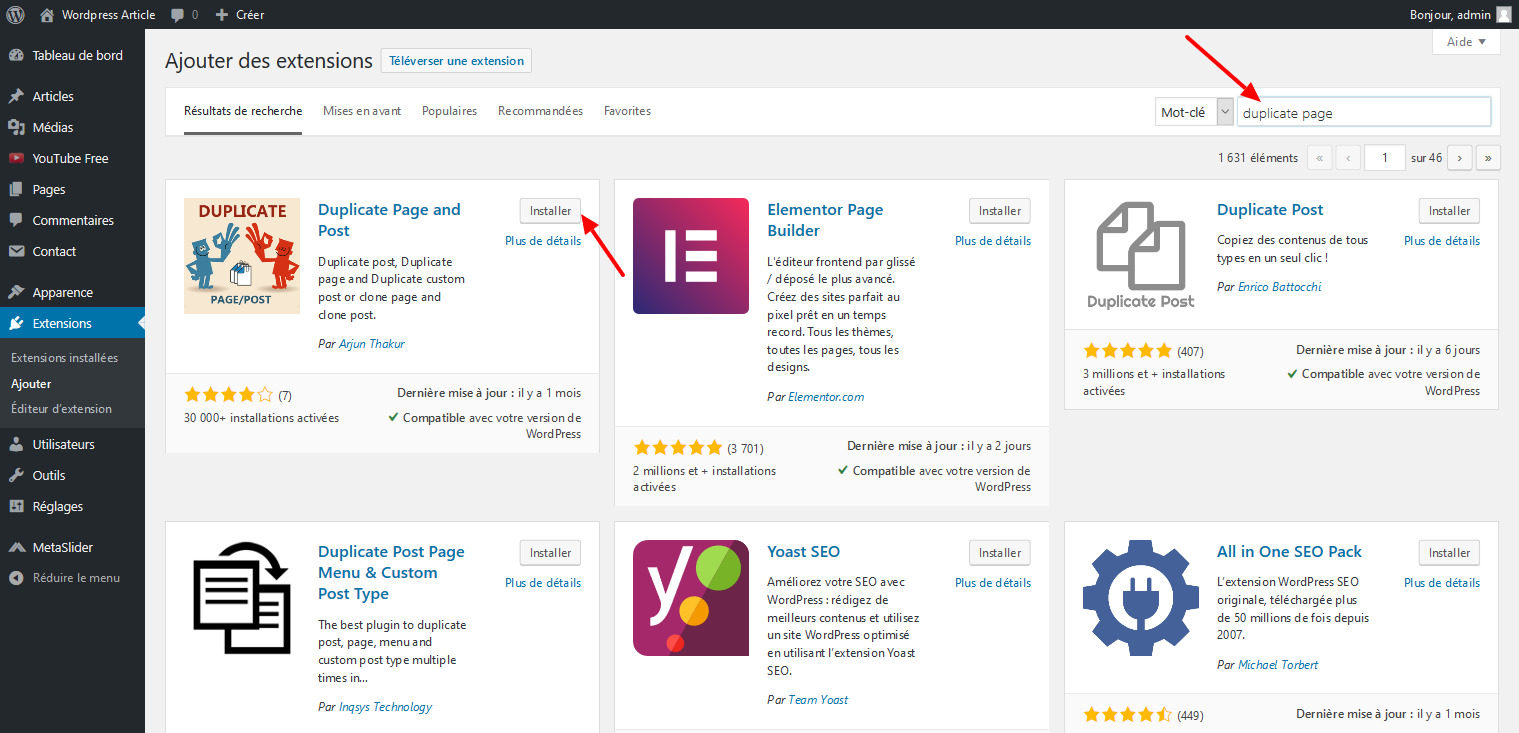The image size is (1519, 733).
Task: Click Yoast SEO logo thumbnail
Action: [691, 598]
